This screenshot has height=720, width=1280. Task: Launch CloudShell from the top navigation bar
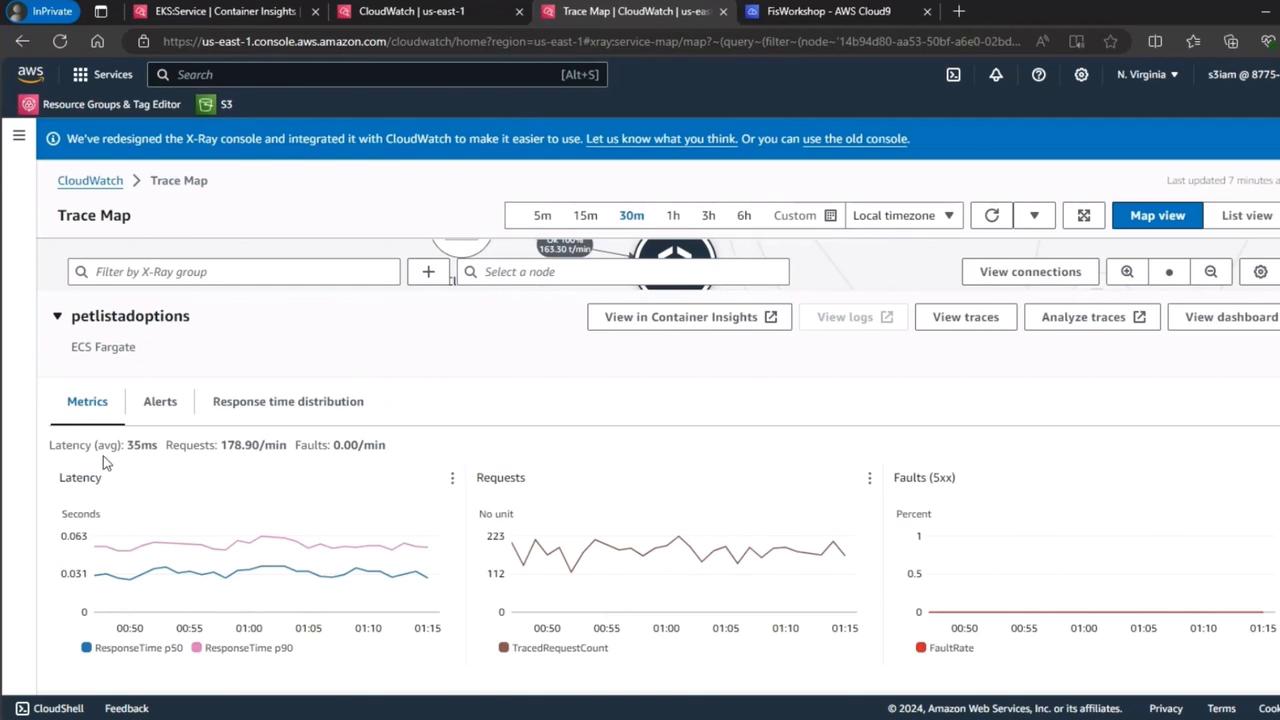pyautogui.click(x=953, y=75)
